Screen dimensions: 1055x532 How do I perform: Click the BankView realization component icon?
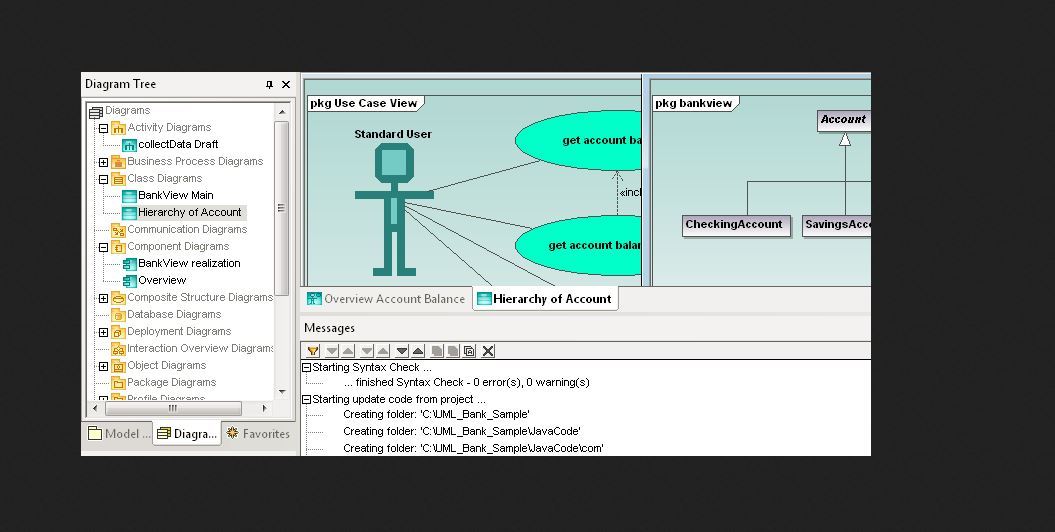coord(129,263)
